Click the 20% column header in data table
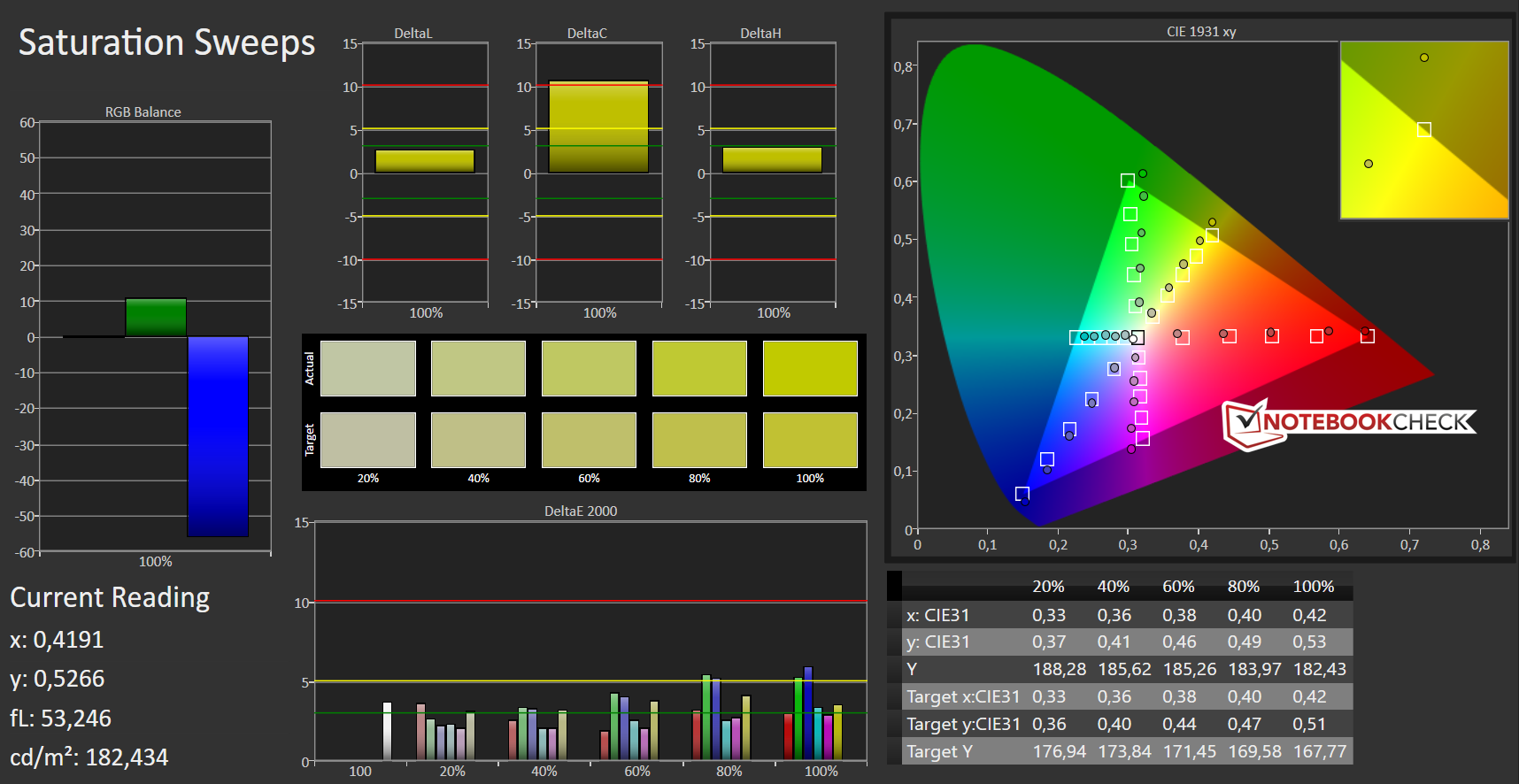 [1048, 587]
